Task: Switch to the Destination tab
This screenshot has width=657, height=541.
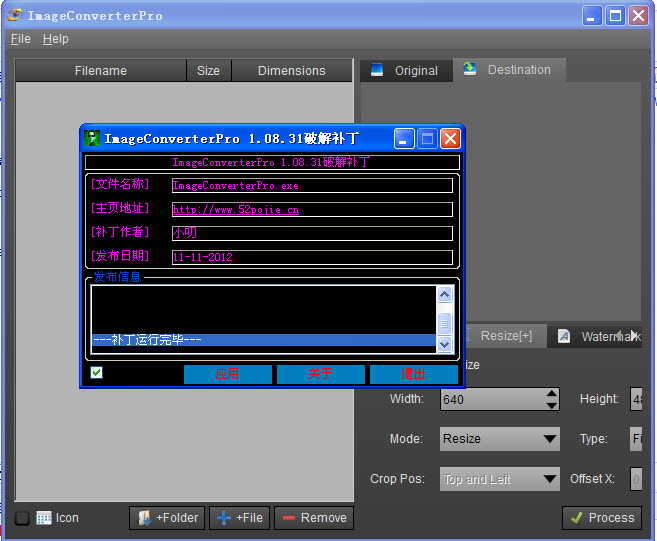Action: coord(508,70)
